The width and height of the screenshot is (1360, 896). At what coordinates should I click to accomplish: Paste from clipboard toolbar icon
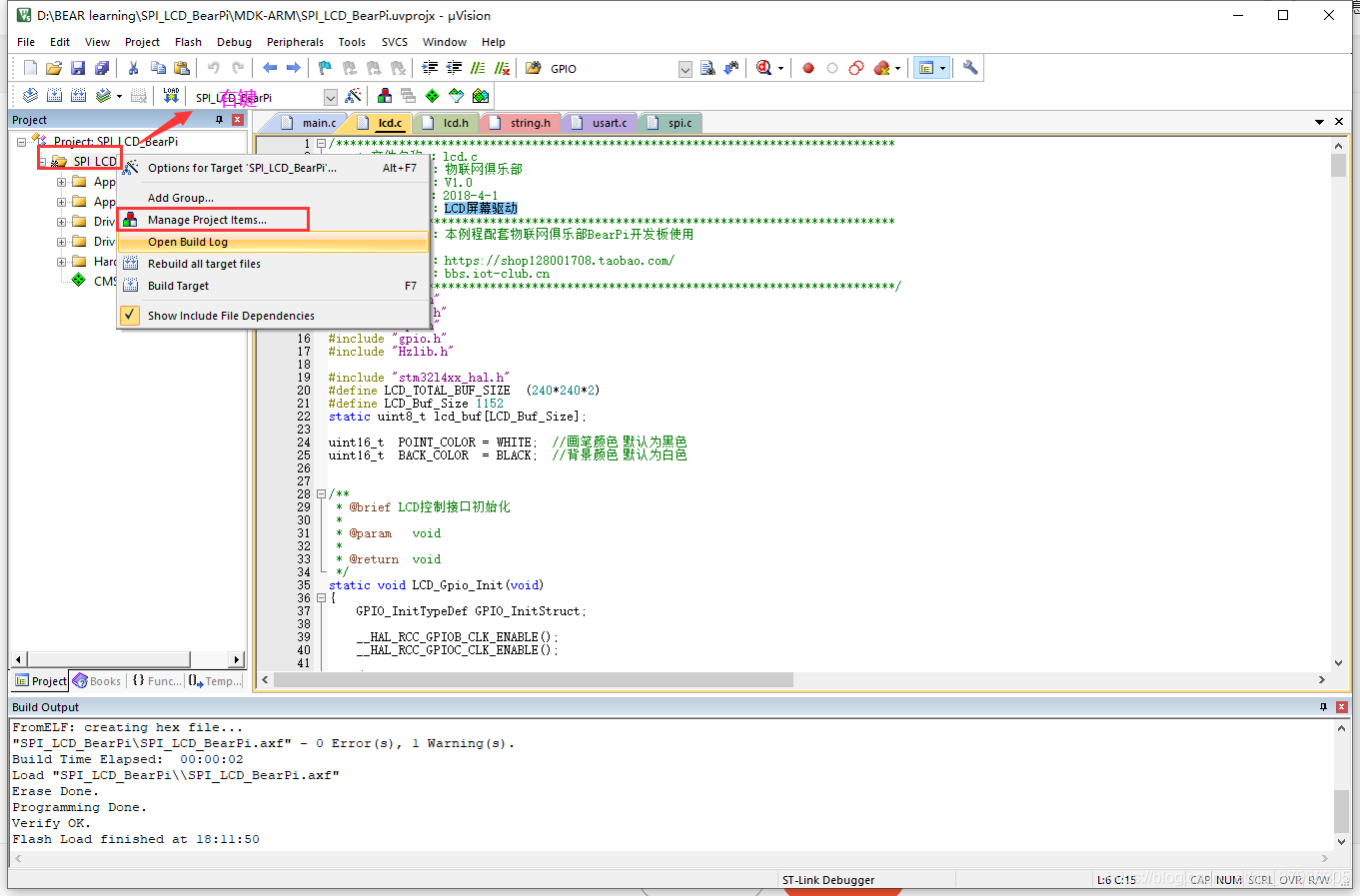(x=182, y=68)
